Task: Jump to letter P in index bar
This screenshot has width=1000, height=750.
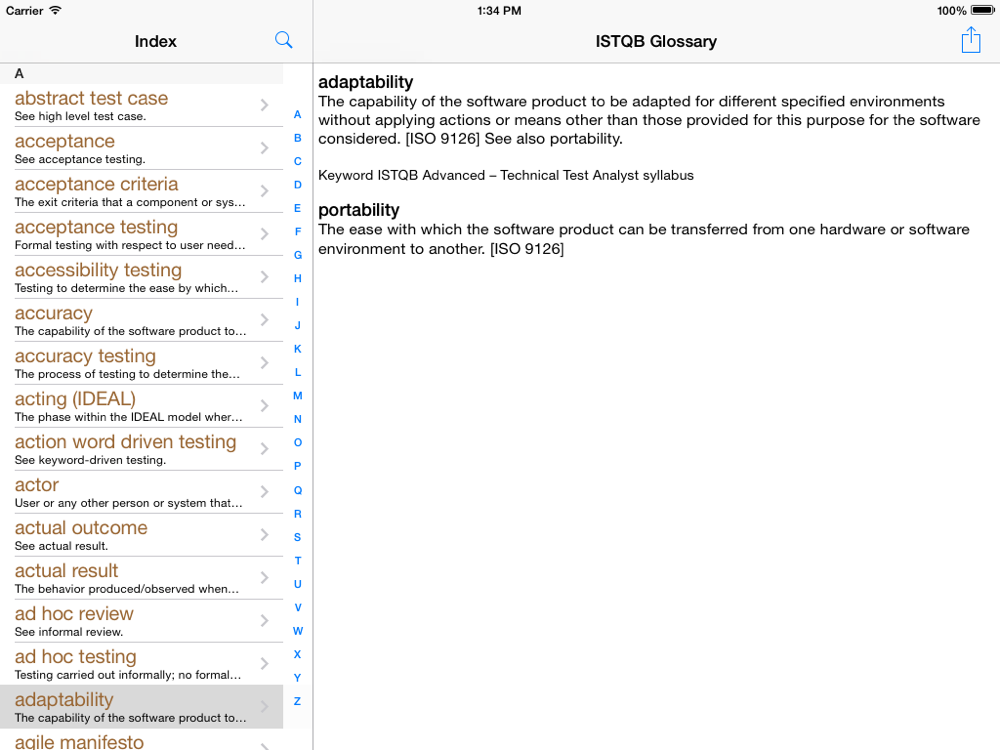Action: point(297,466)
